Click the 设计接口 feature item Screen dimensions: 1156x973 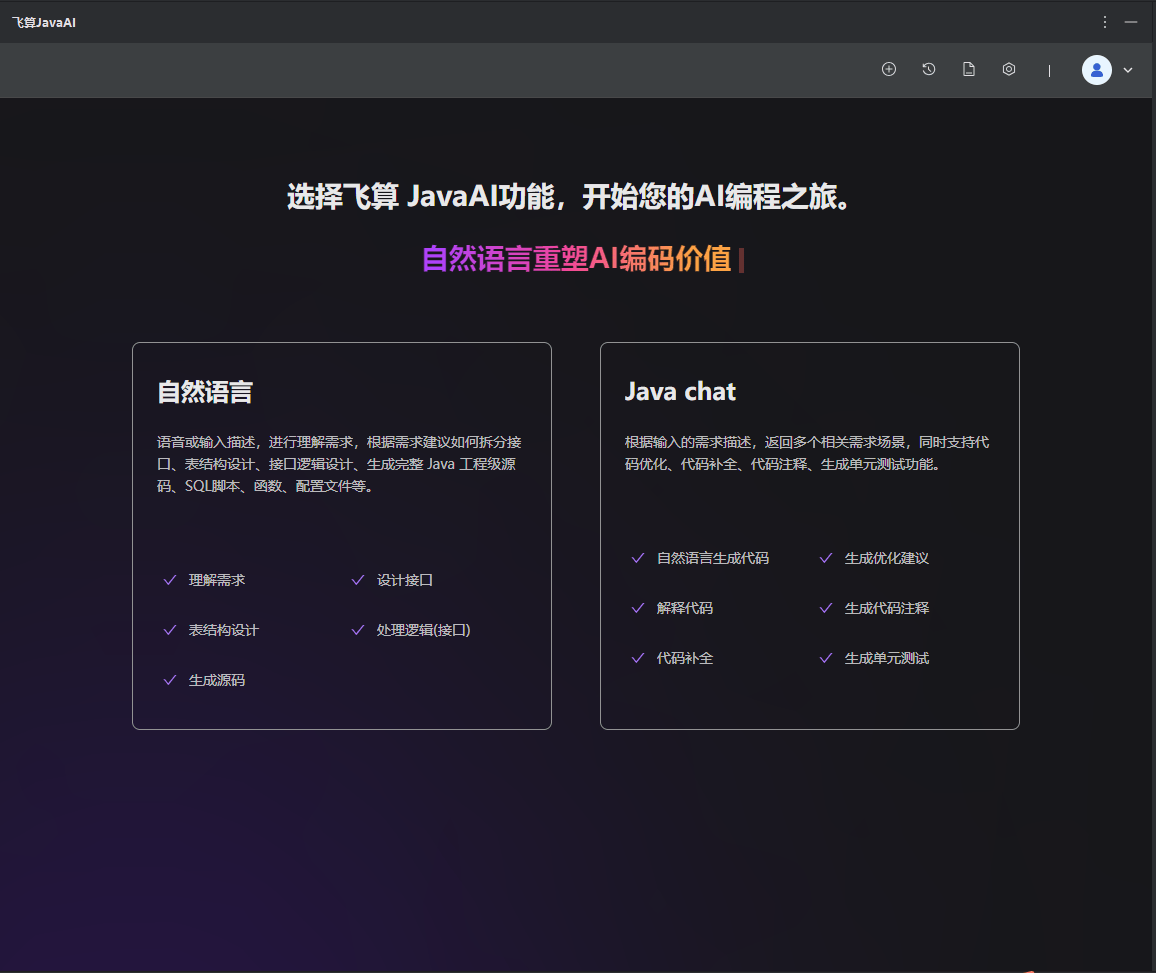pyautogui.click(x=405, y=580)
